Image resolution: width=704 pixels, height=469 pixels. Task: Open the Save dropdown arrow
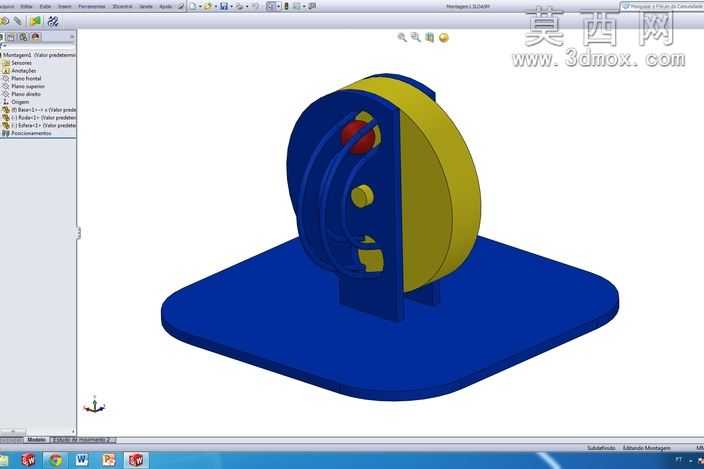[x=231, y=7]
